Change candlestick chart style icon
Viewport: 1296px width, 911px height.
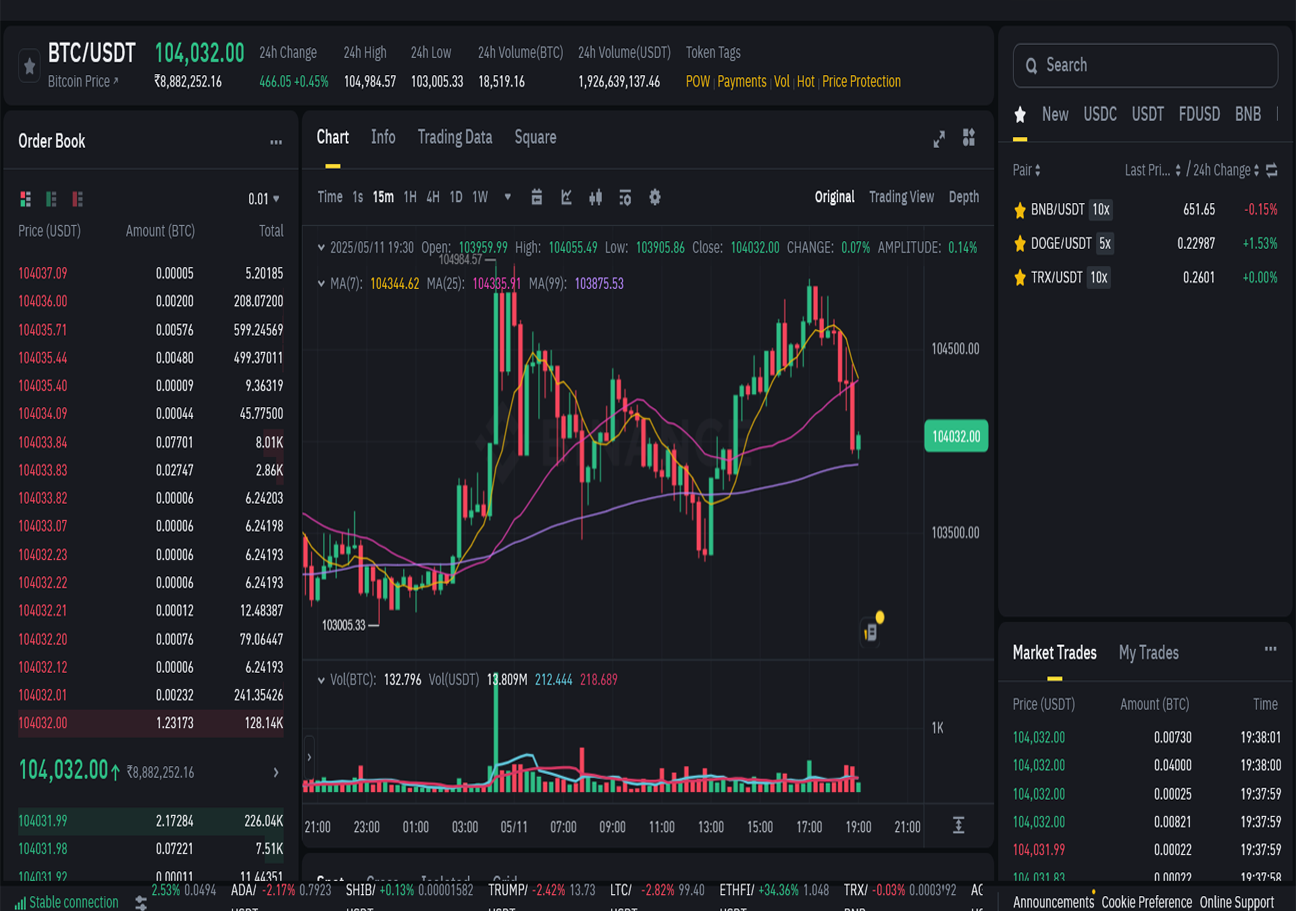(x=596, y=197)
